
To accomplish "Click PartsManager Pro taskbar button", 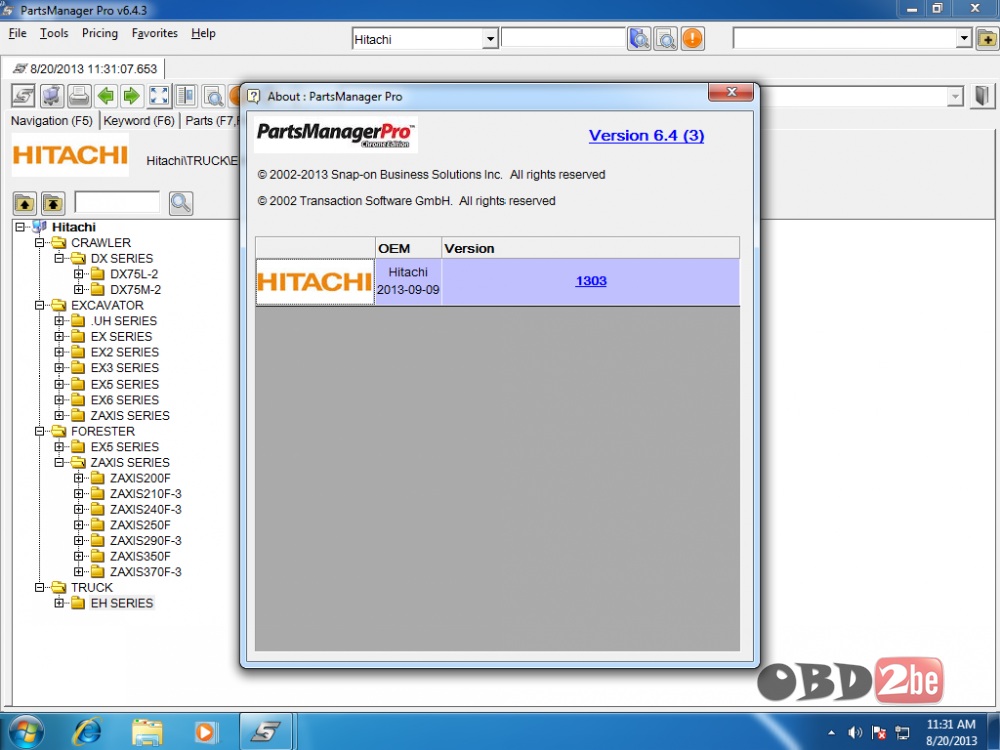I will 265,731.
